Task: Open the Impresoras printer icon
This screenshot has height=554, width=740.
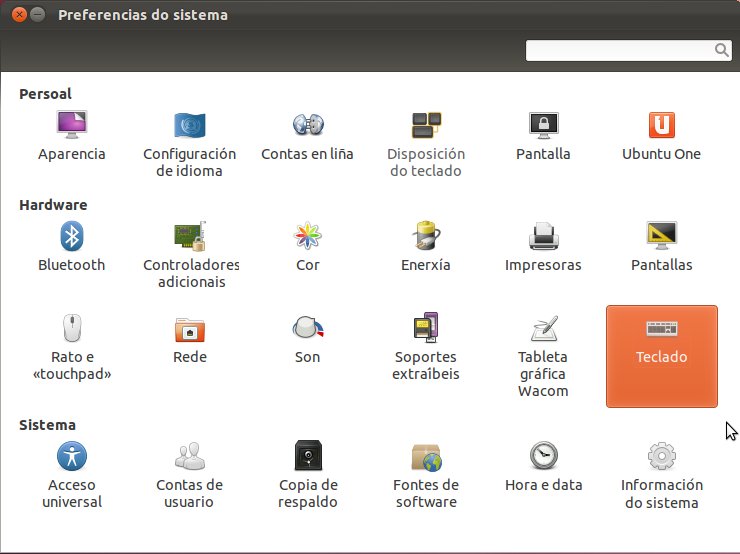Action: click(544, 235)
